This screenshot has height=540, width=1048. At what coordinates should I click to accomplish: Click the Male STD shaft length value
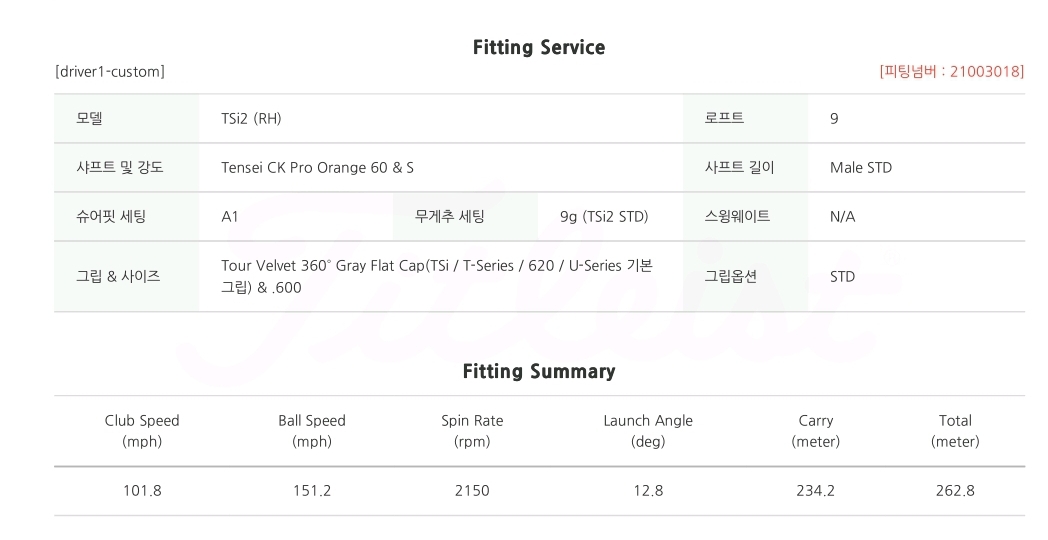click(860, 167)
